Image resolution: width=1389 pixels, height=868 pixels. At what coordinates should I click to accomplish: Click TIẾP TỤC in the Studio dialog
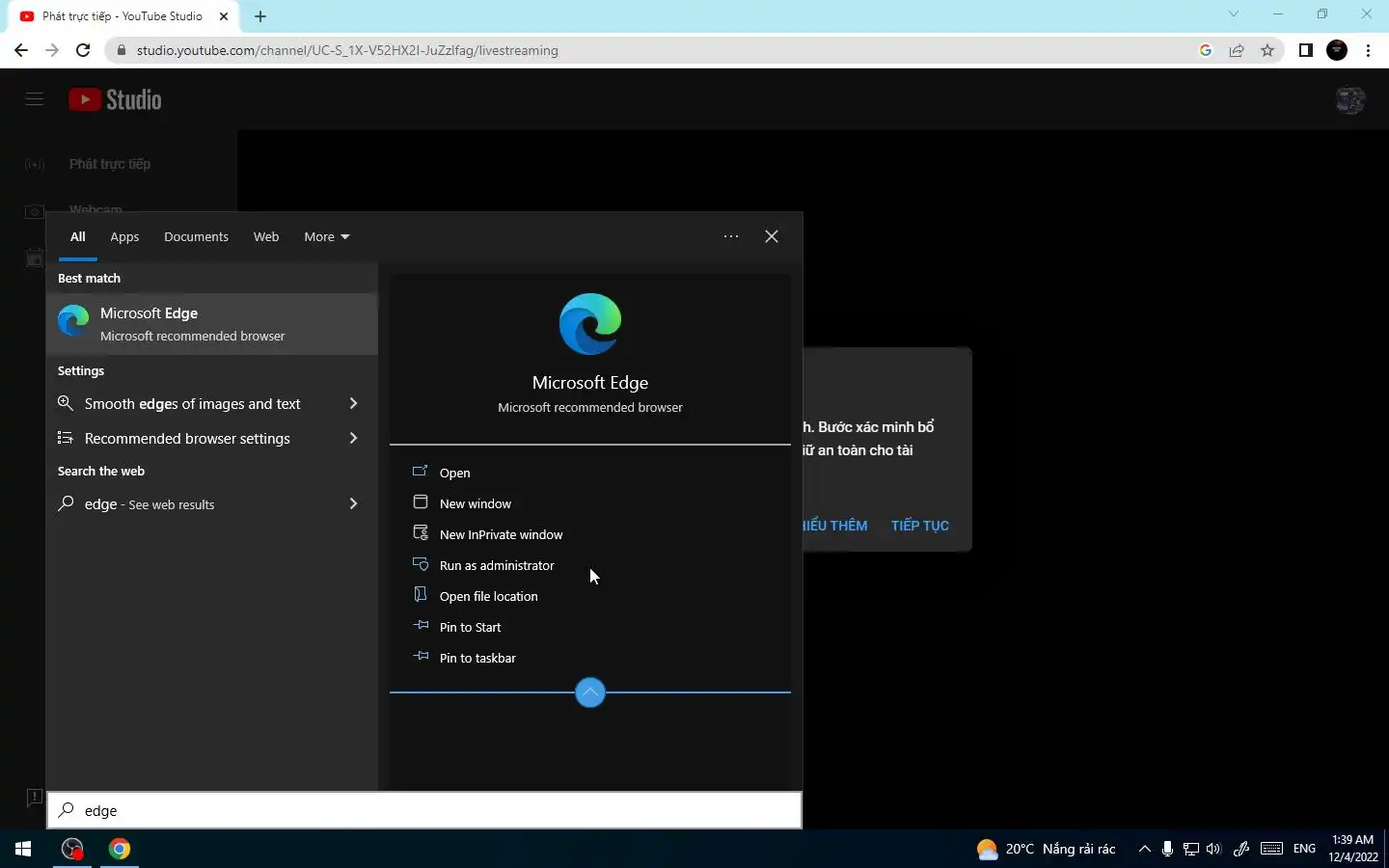point(920,526)
